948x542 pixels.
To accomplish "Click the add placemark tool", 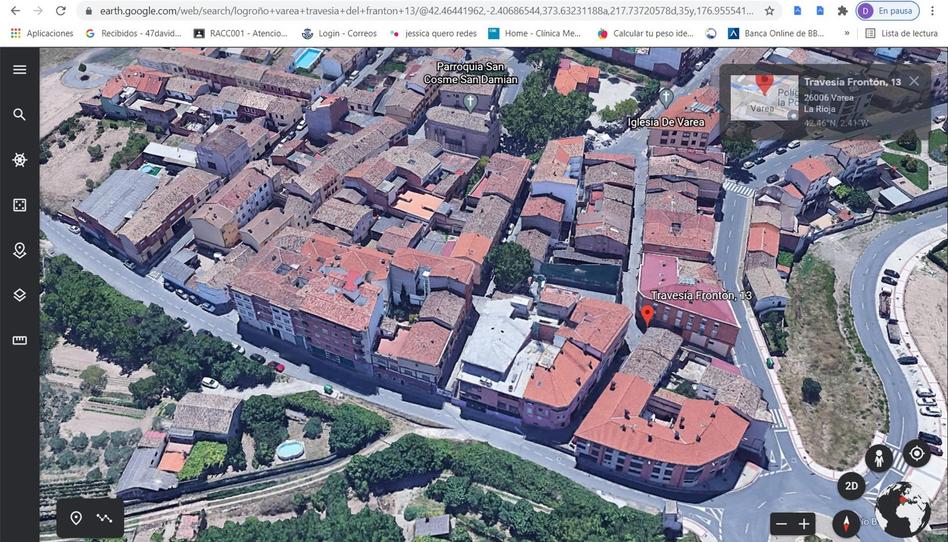I will pyautogui.click(x=76, y=518).
